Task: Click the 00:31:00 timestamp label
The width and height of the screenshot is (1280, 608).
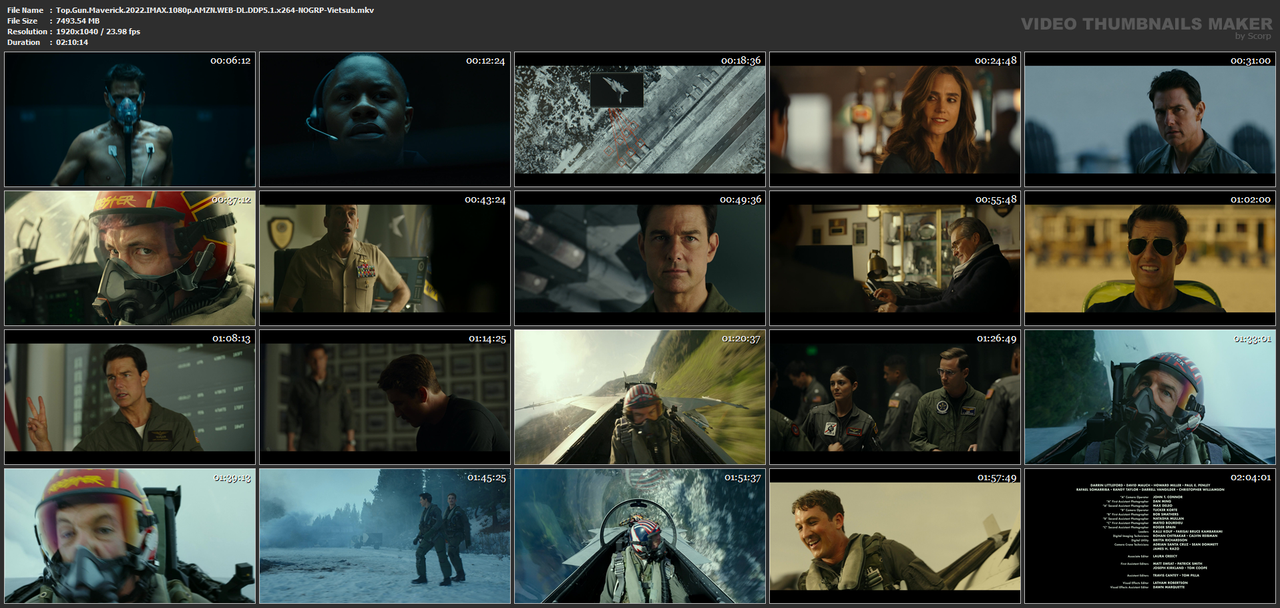Action: 1250,61
